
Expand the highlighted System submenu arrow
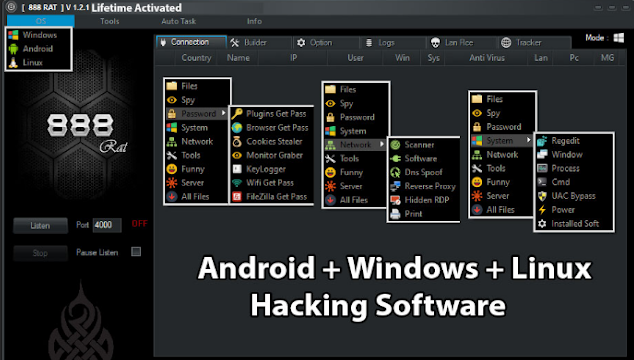pos(528,140)
